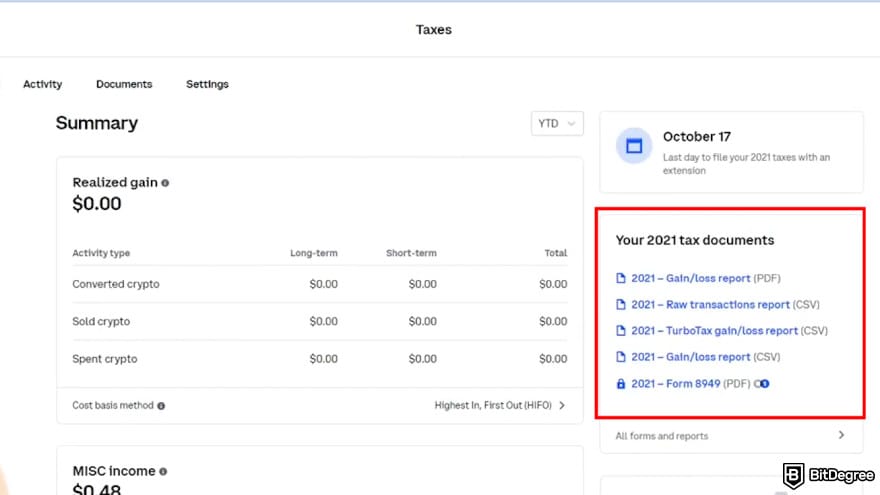Open the Activity tab
Viewport: 880px width, 495px height.
click(42, 84)
